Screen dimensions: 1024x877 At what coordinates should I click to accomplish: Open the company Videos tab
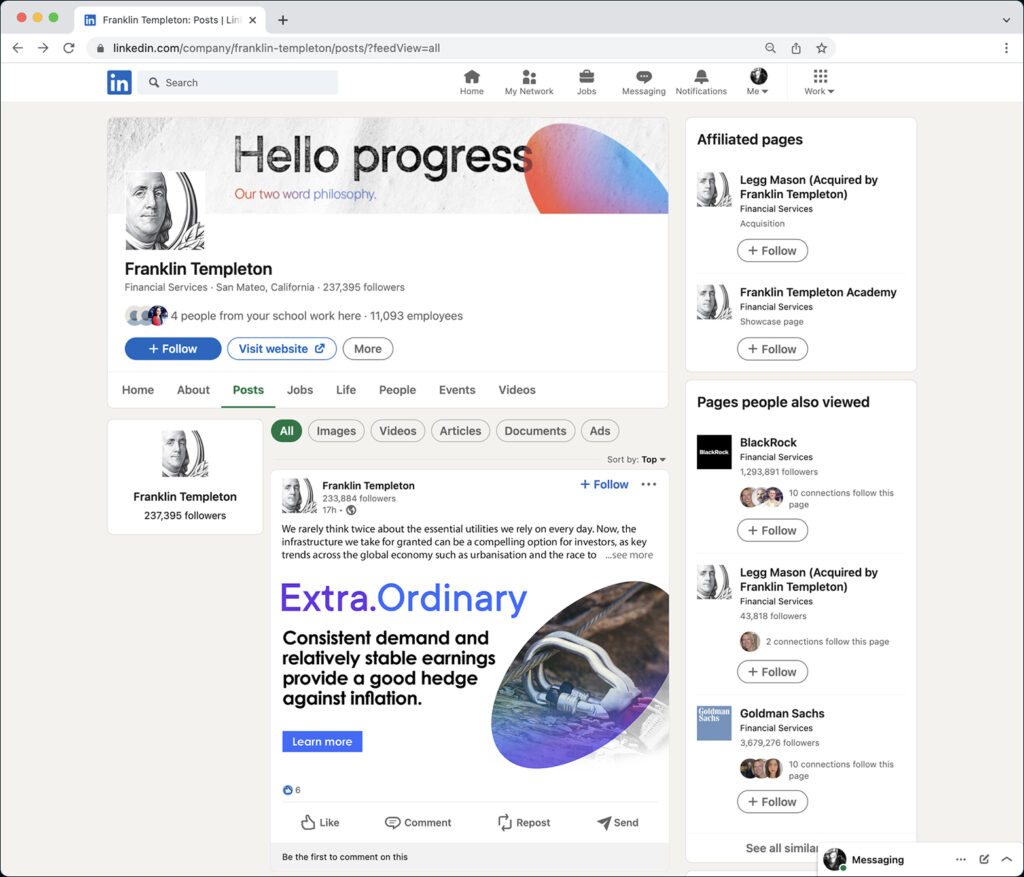coord(517,390)
